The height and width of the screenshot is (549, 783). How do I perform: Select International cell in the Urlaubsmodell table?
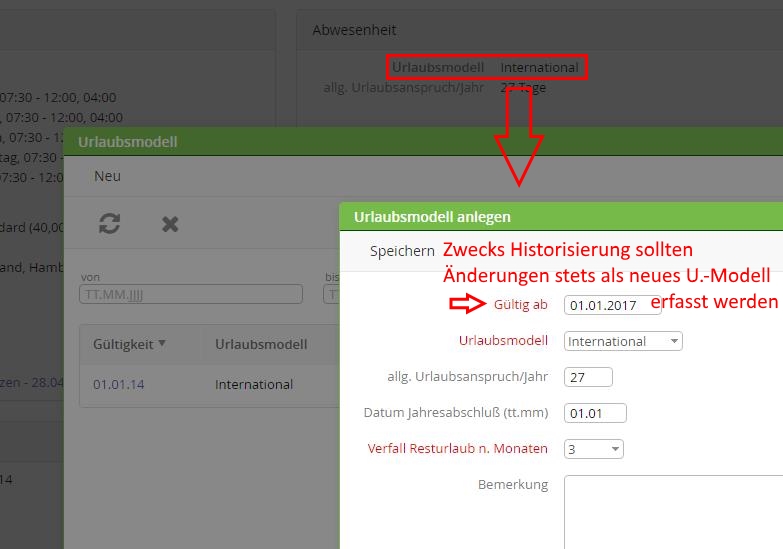tap(254, 385)
